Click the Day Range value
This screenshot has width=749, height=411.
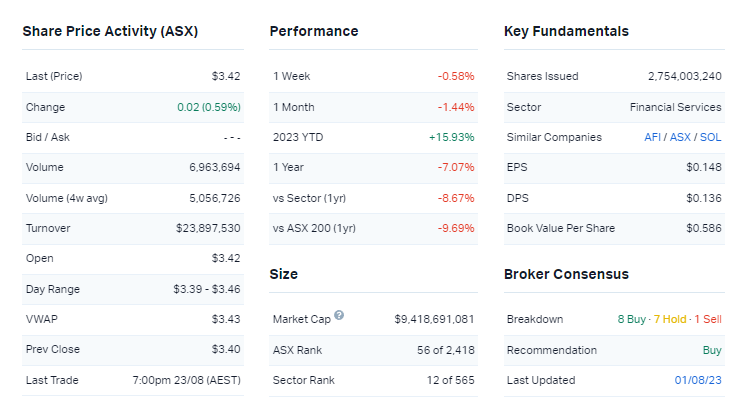tap(206, 289)
